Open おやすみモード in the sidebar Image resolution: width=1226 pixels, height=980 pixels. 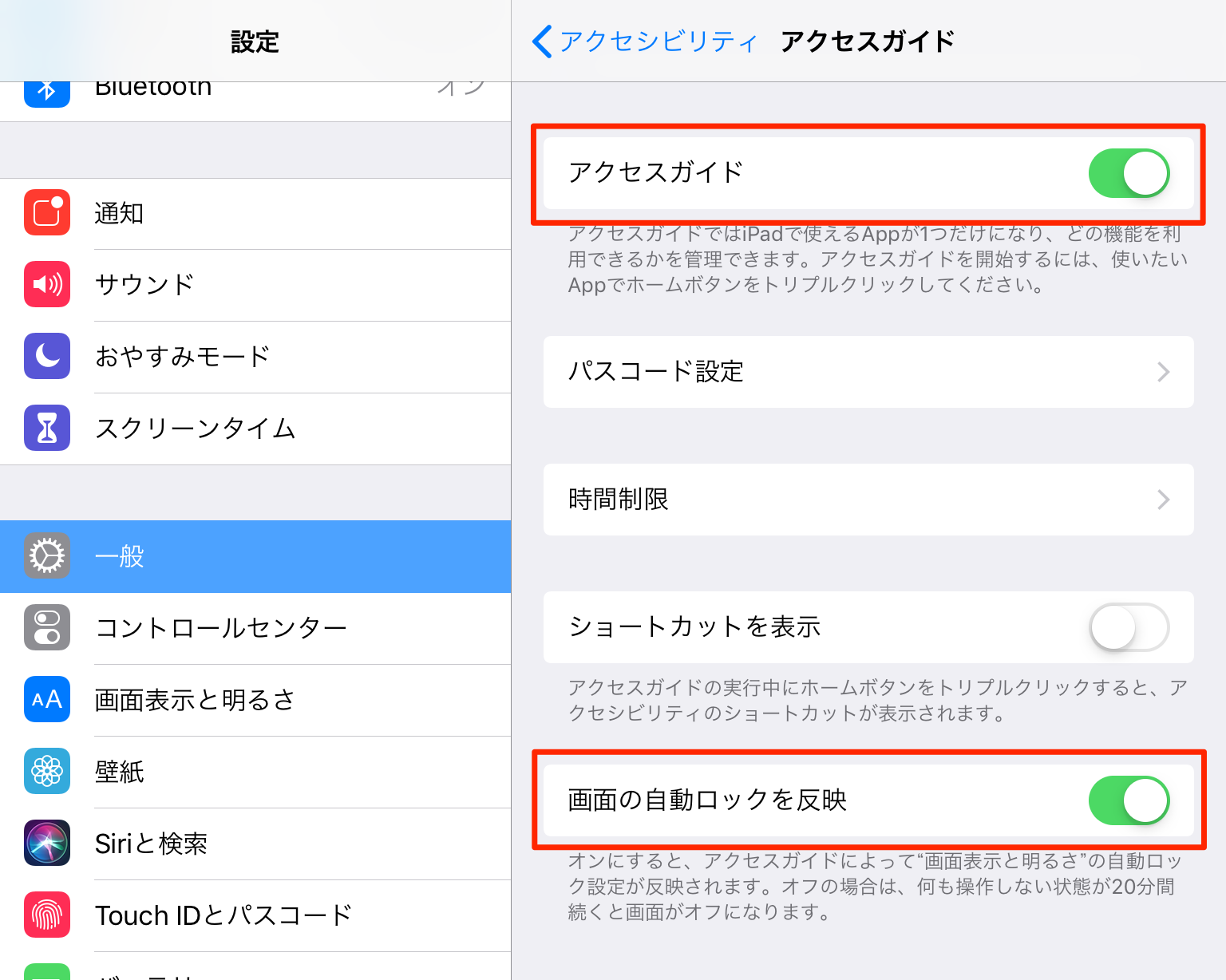click(183, 357)
